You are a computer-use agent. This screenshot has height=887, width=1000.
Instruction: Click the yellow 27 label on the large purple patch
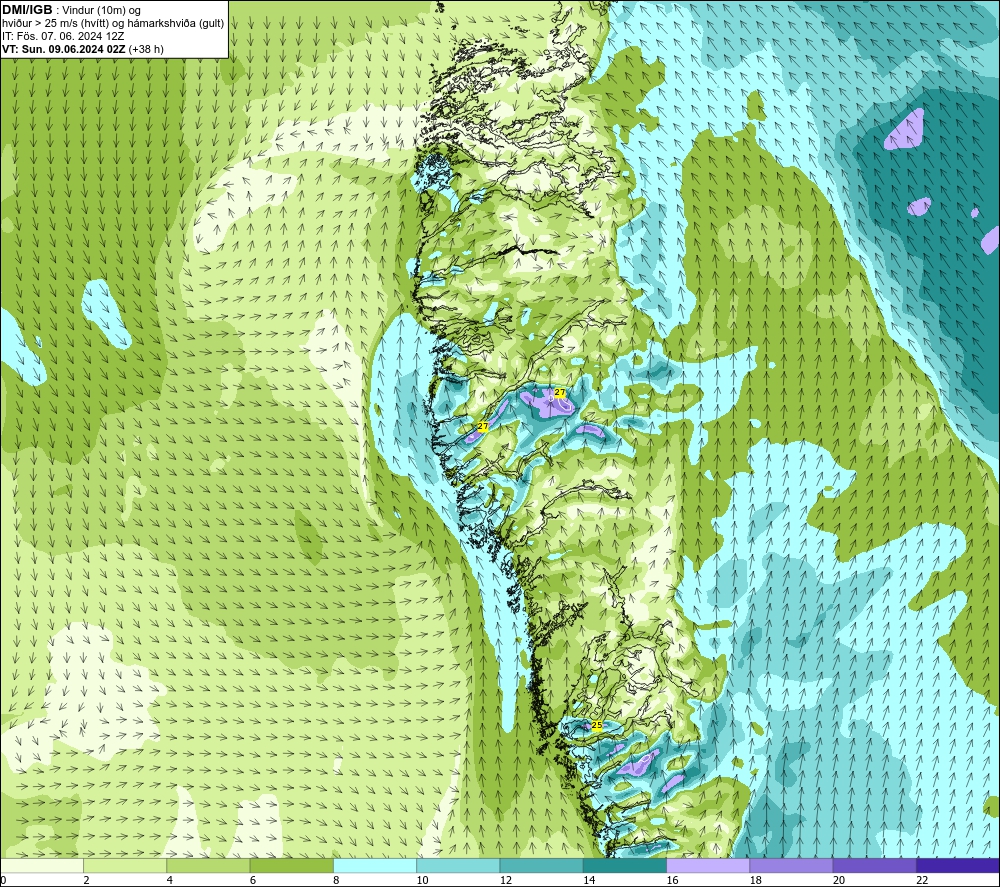point(560,392)
